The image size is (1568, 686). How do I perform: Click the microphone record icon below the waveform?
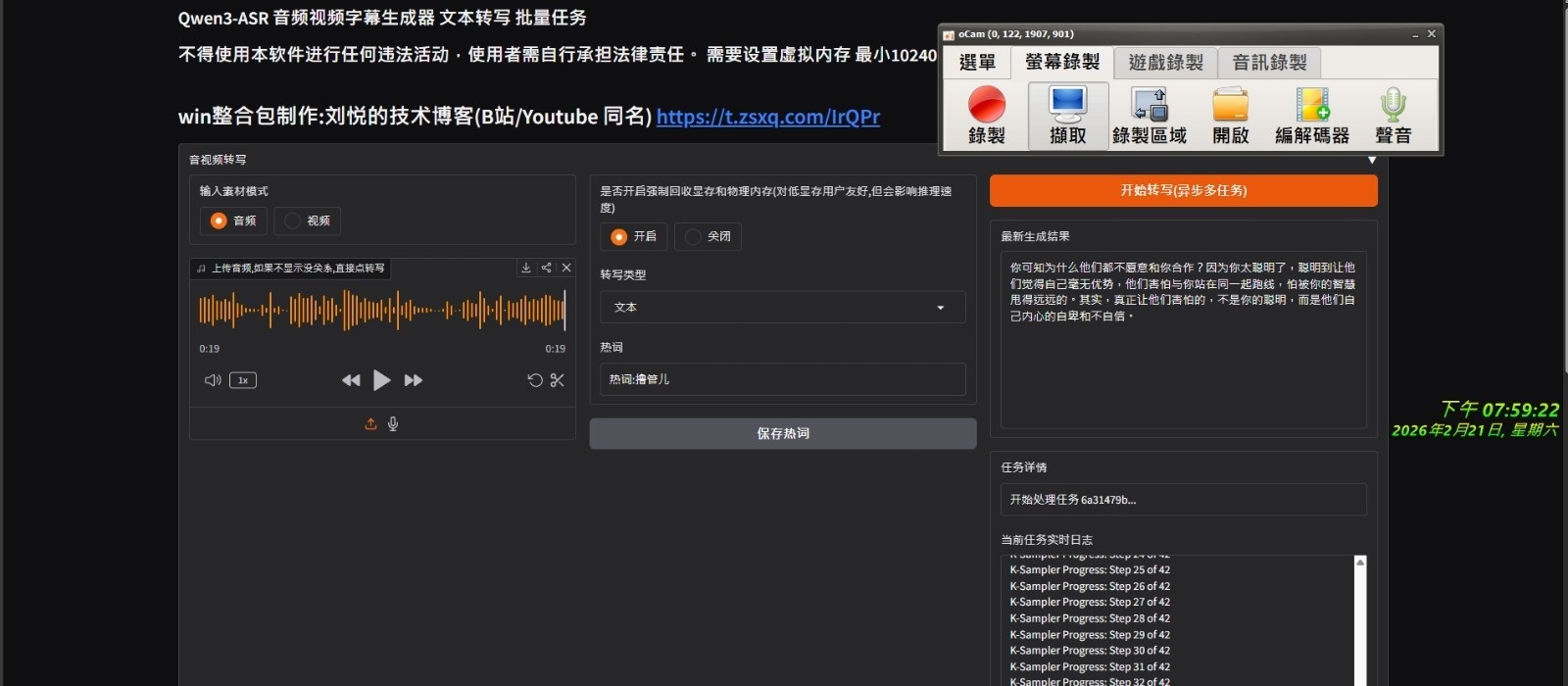pyautogui.click(x=393, y=424)
